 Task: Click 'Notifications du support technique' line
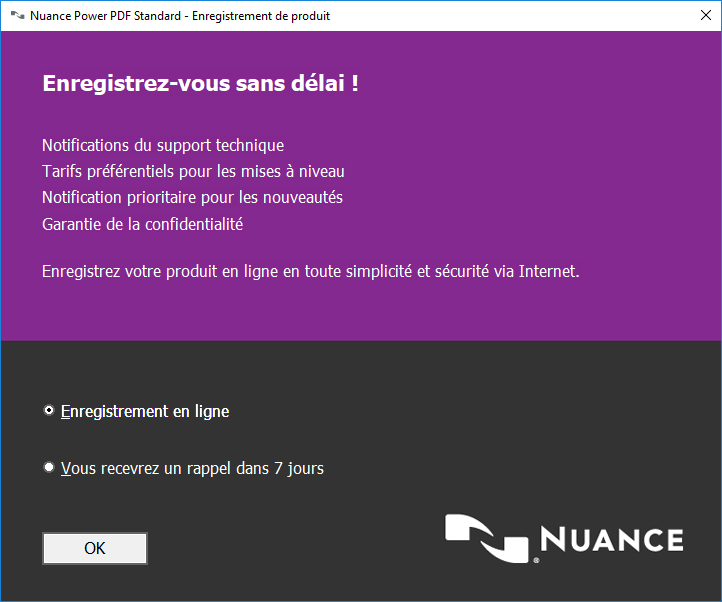pos(163,145)
